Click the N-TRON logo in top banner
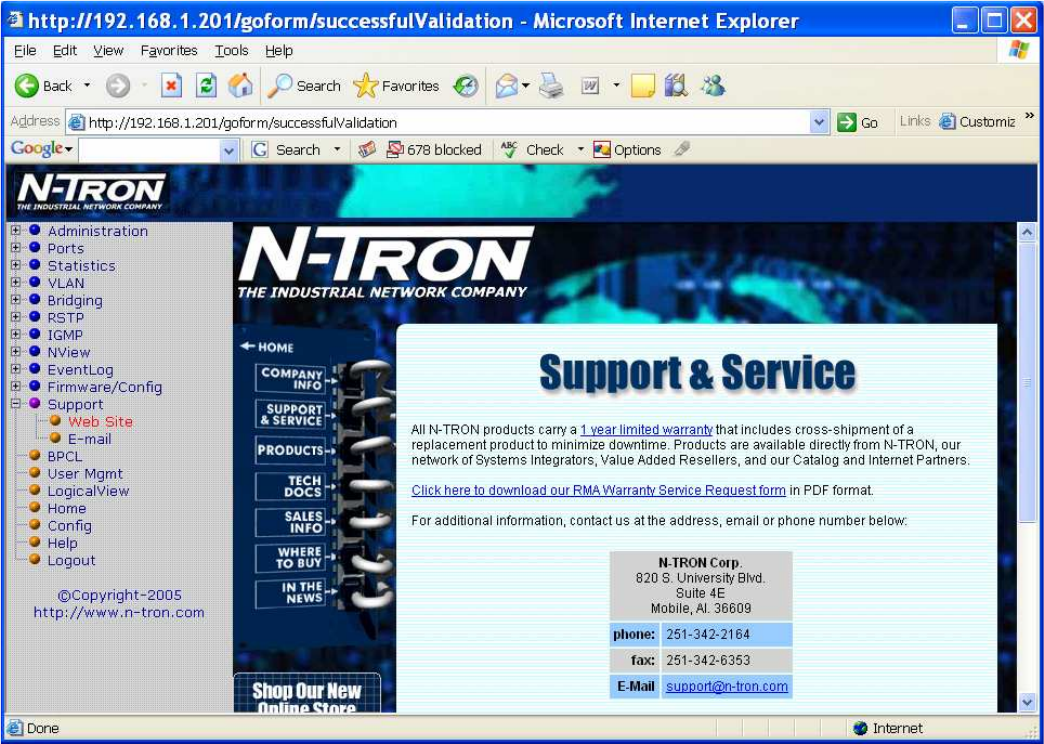Screen dimensions: 1044x744 [91, 191]
